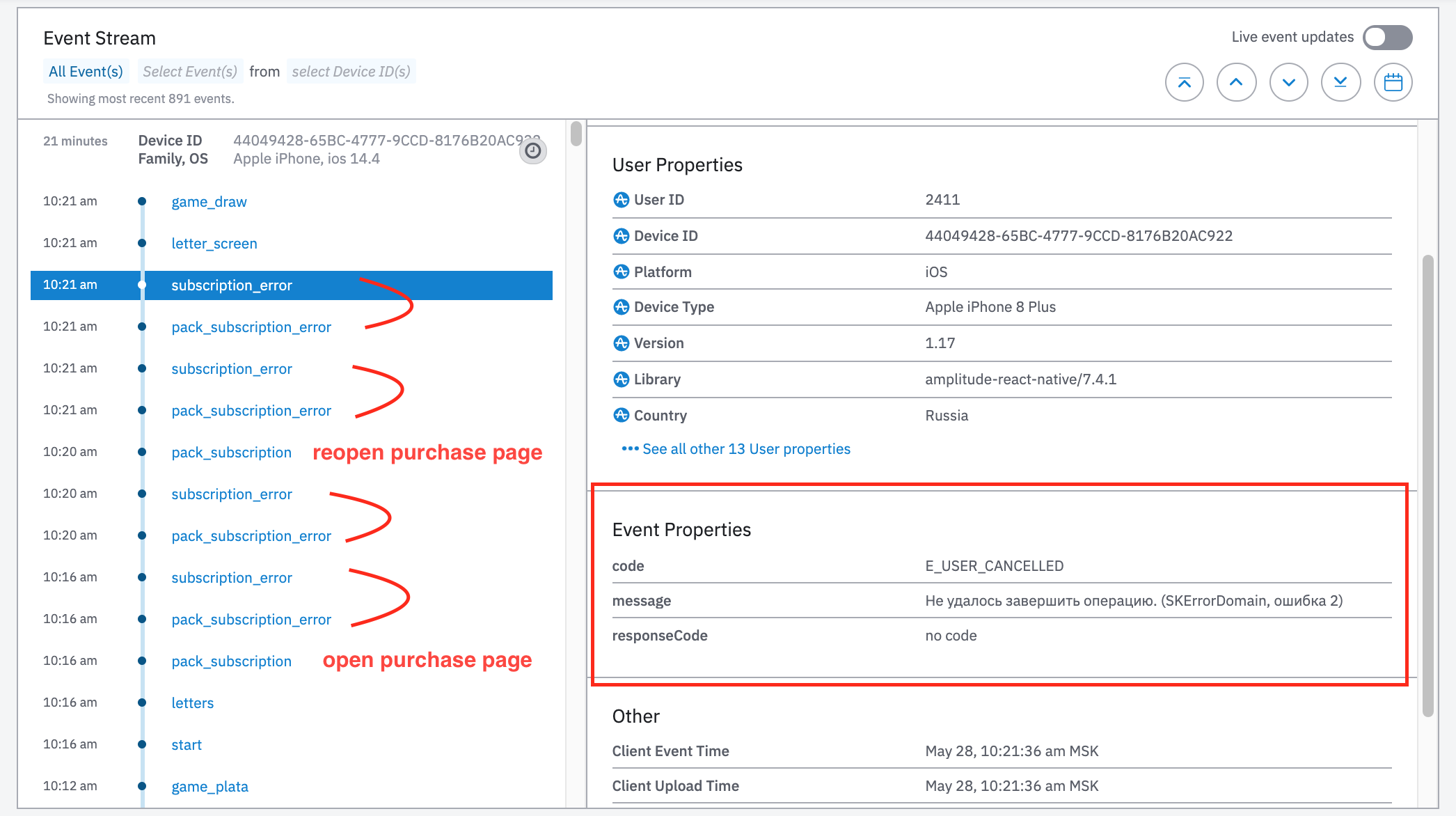Click the jump-to-top double chevron icon

click(x=1184, y=81)
